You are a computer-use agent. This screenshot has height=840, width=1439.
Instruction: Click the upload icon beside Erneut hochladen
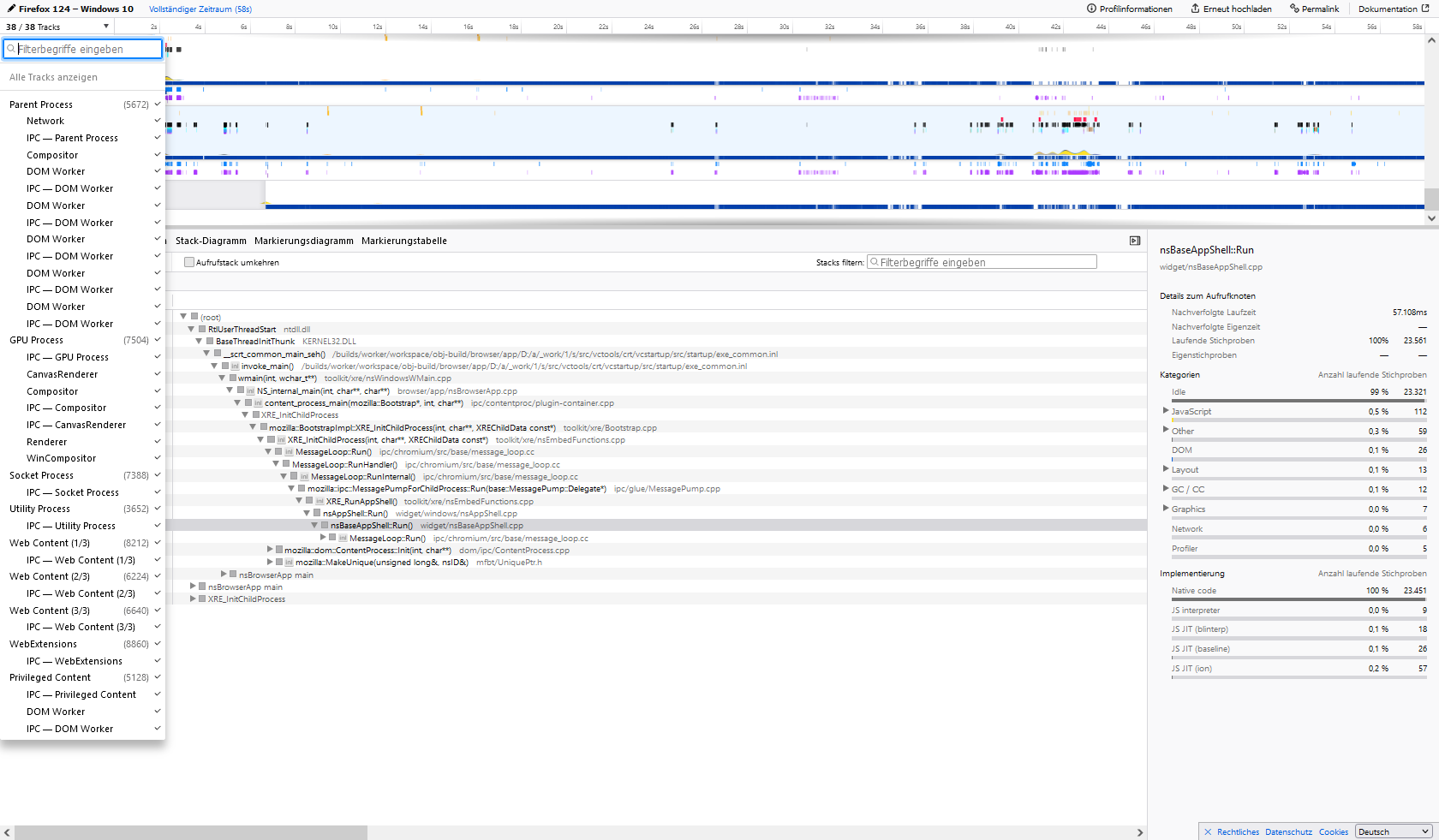point(1195,9)
